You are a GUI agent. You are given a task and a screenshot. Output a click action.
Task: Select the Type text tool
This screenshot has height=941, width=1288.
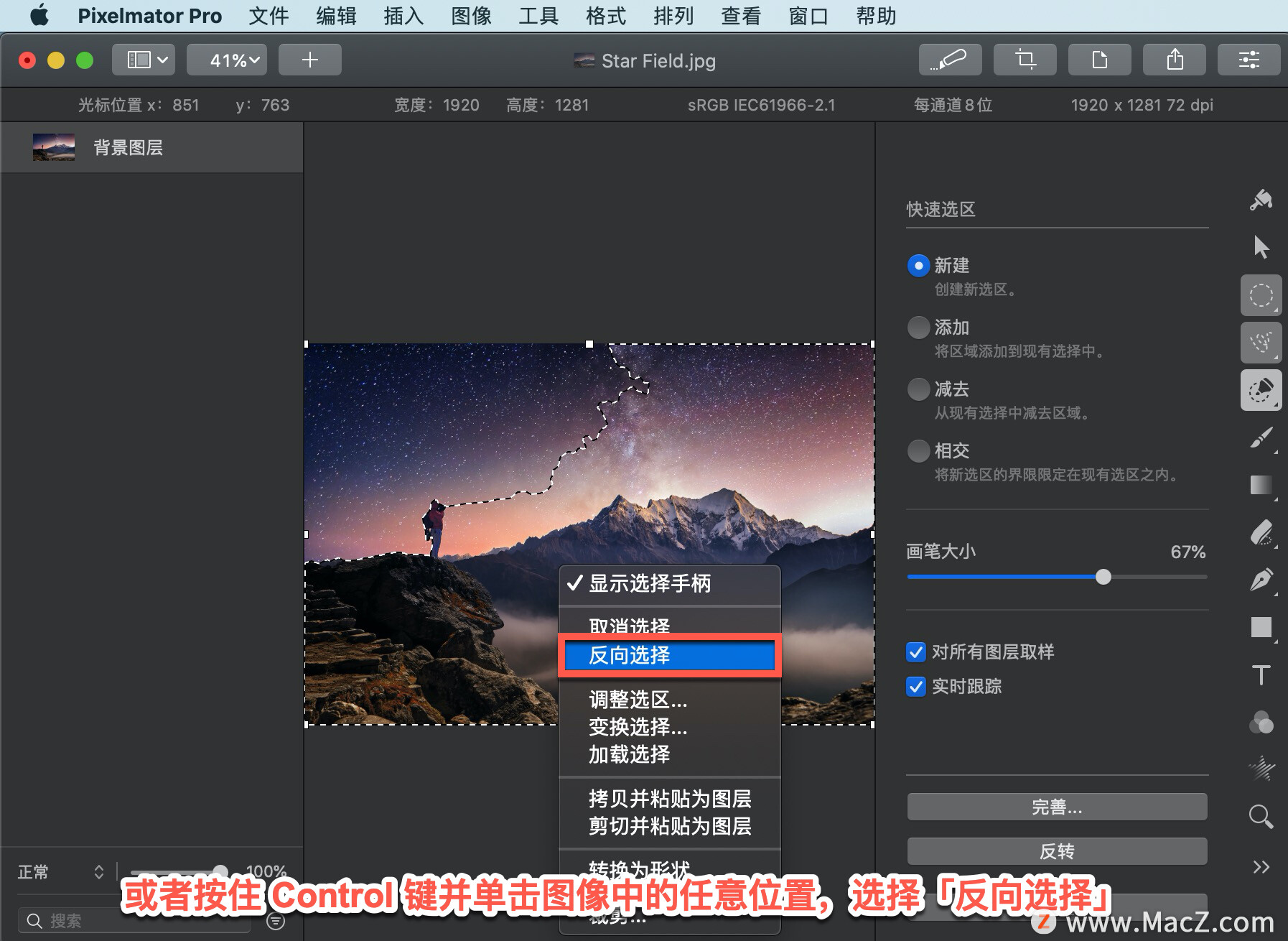pyautogui.click(x=1261, y=675)
